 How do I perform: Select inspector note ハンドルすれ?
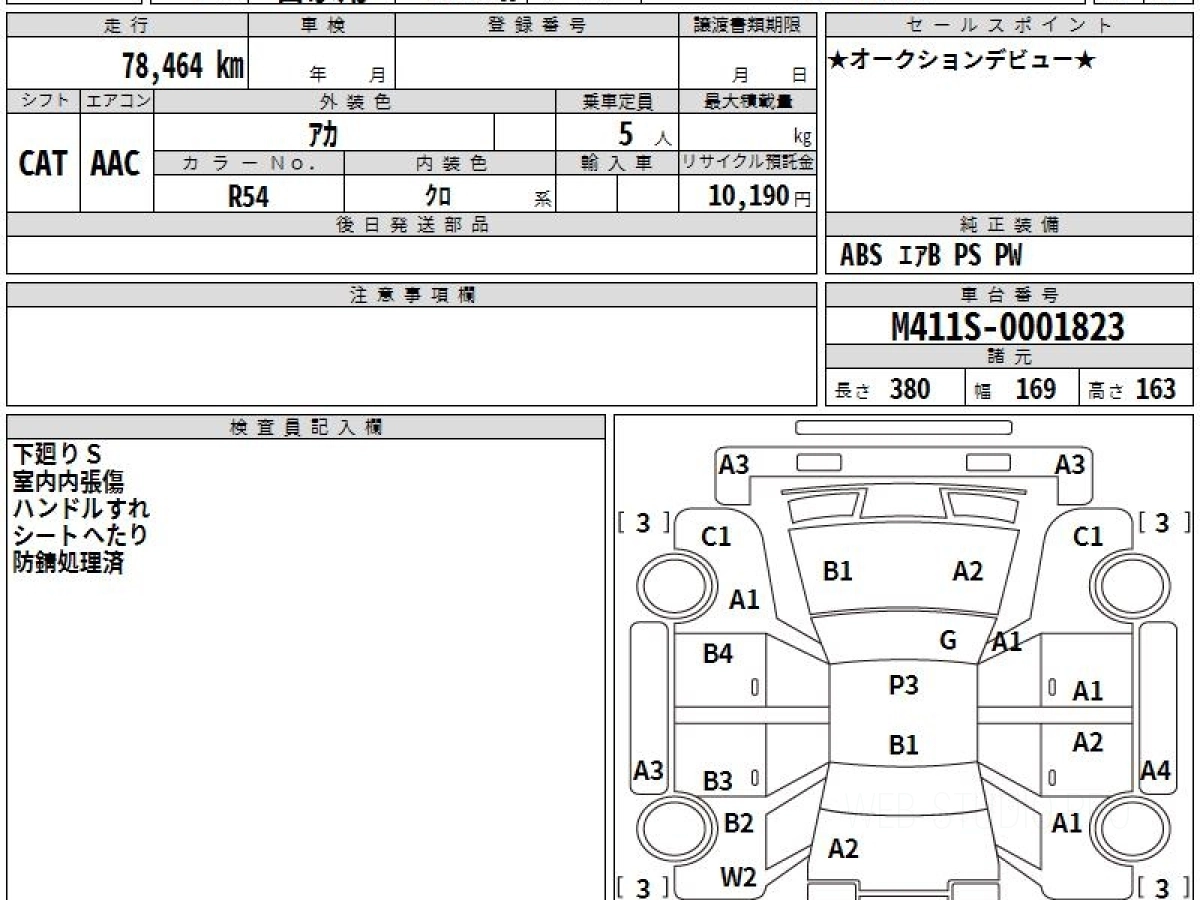click(81, 508)
